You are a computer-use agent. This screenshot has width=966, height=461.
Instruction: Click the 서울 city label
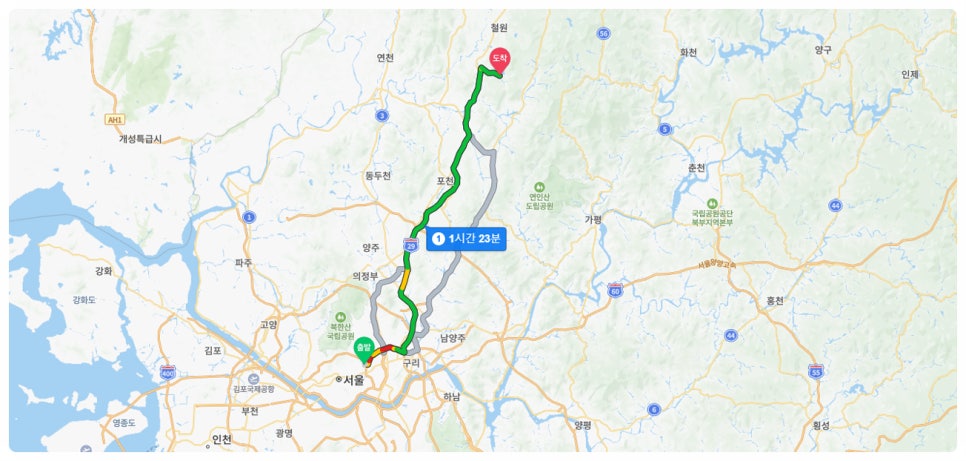(353, 380)
